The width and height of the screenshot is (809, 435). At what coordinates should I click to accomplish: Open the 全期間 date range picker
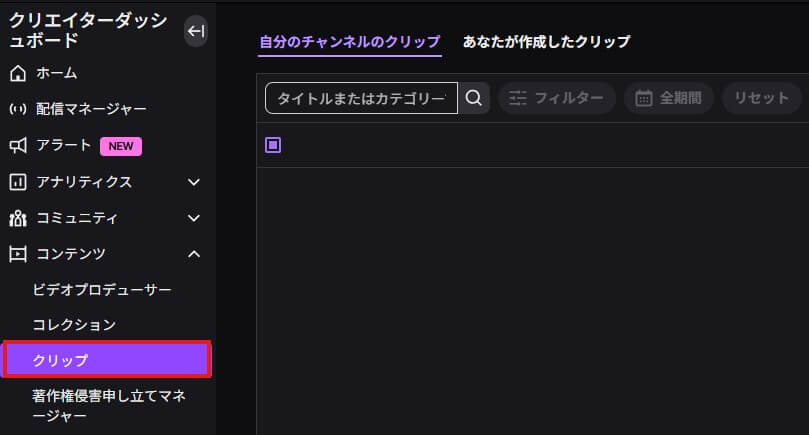coord(669,98)
